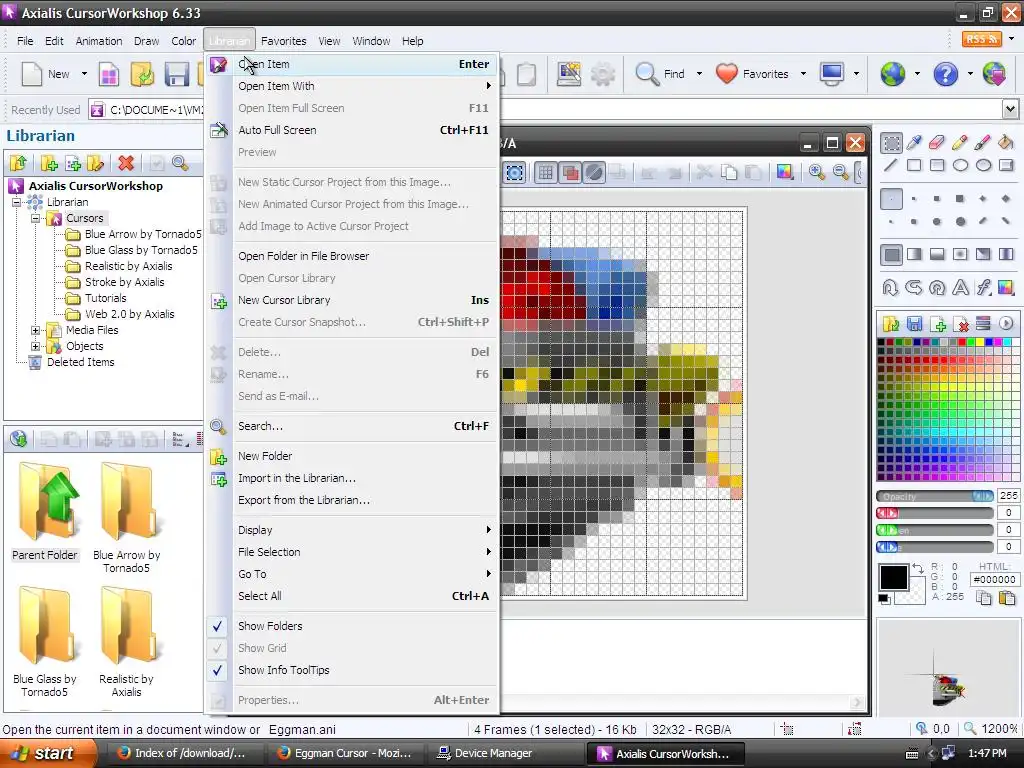Select Deleted Items in the tree

pos(80,362)
